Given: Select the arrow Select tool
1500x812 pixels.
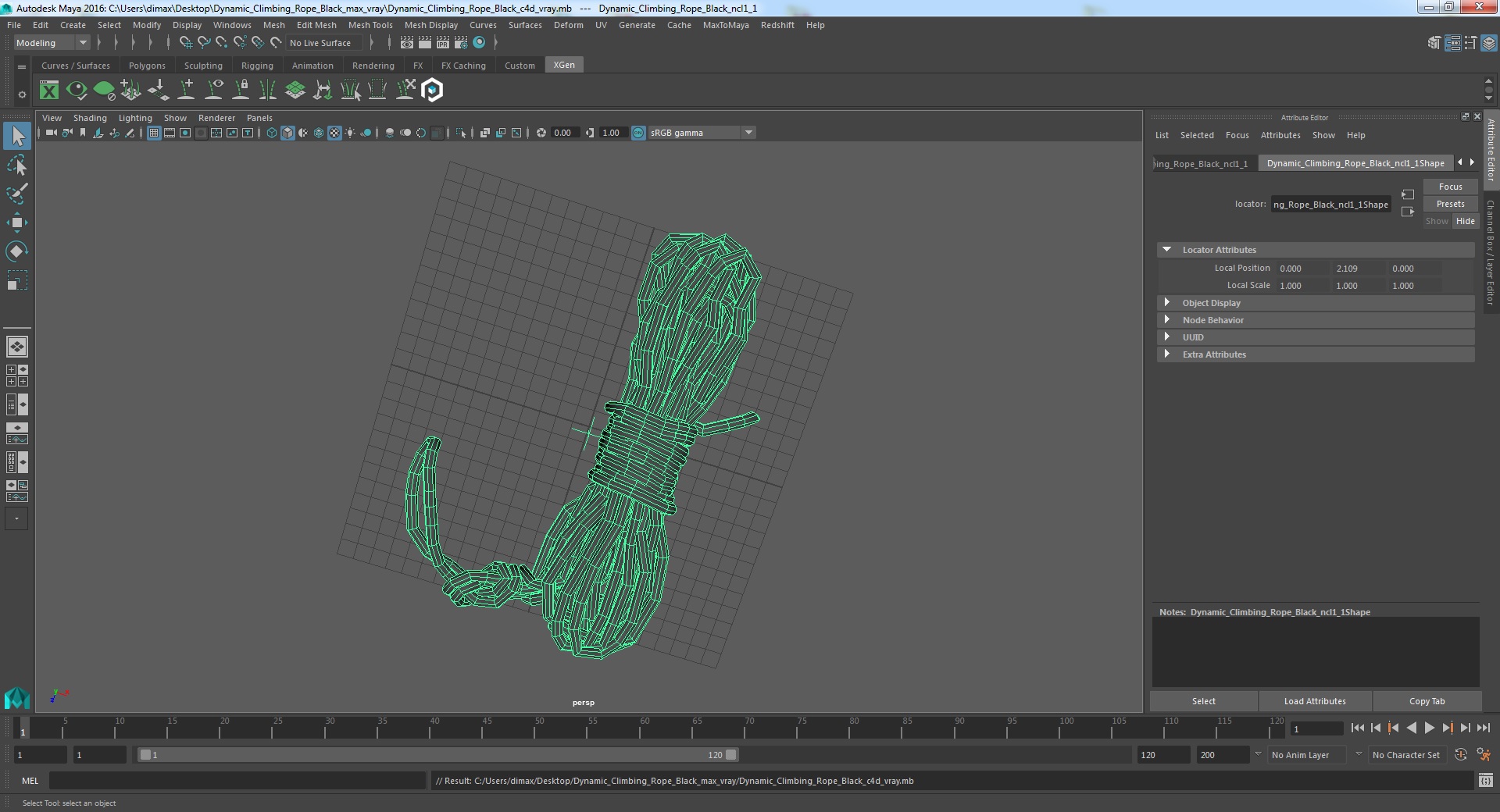Looking at the screenshot, I should (x=17, y=137).
